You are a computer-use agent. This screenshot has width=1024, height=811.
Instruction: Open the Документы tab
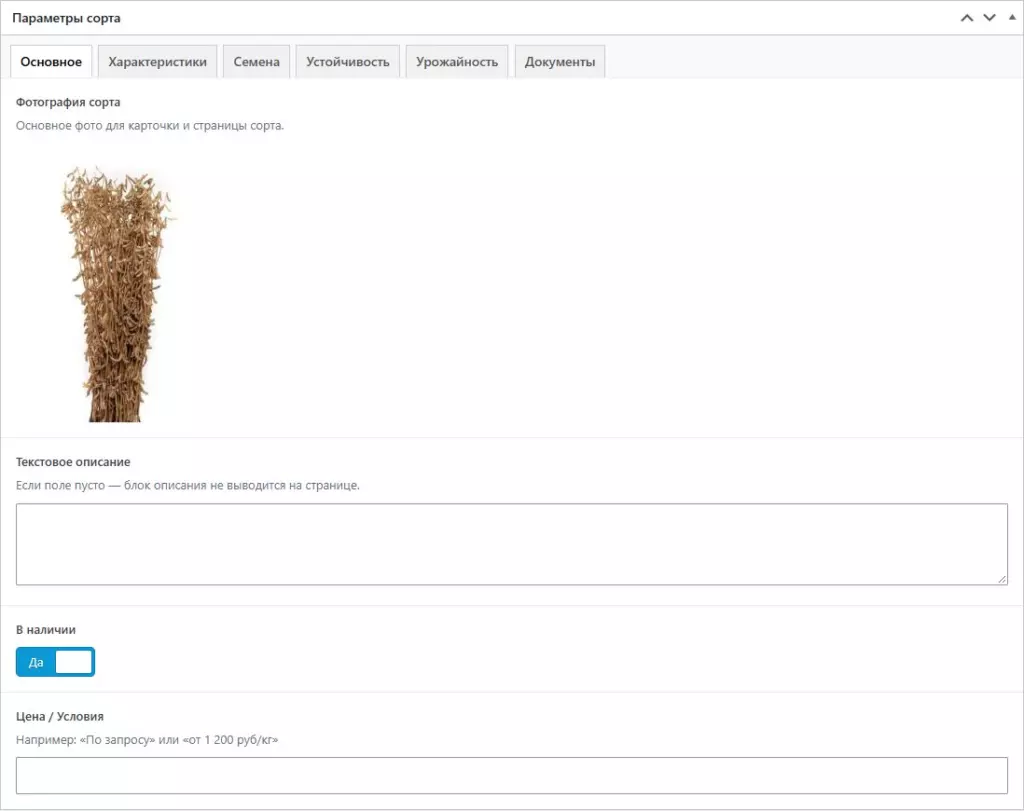pyautogui.click(x=560, y=62)
